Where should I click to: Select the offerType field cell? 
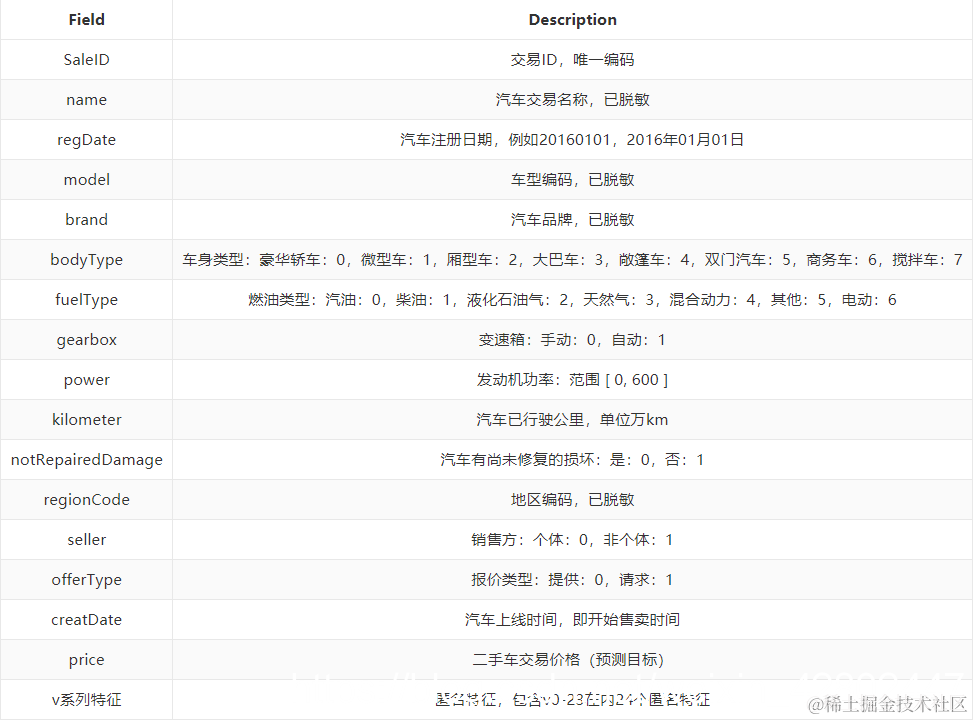pyautogui.click(x=86, y=579)
